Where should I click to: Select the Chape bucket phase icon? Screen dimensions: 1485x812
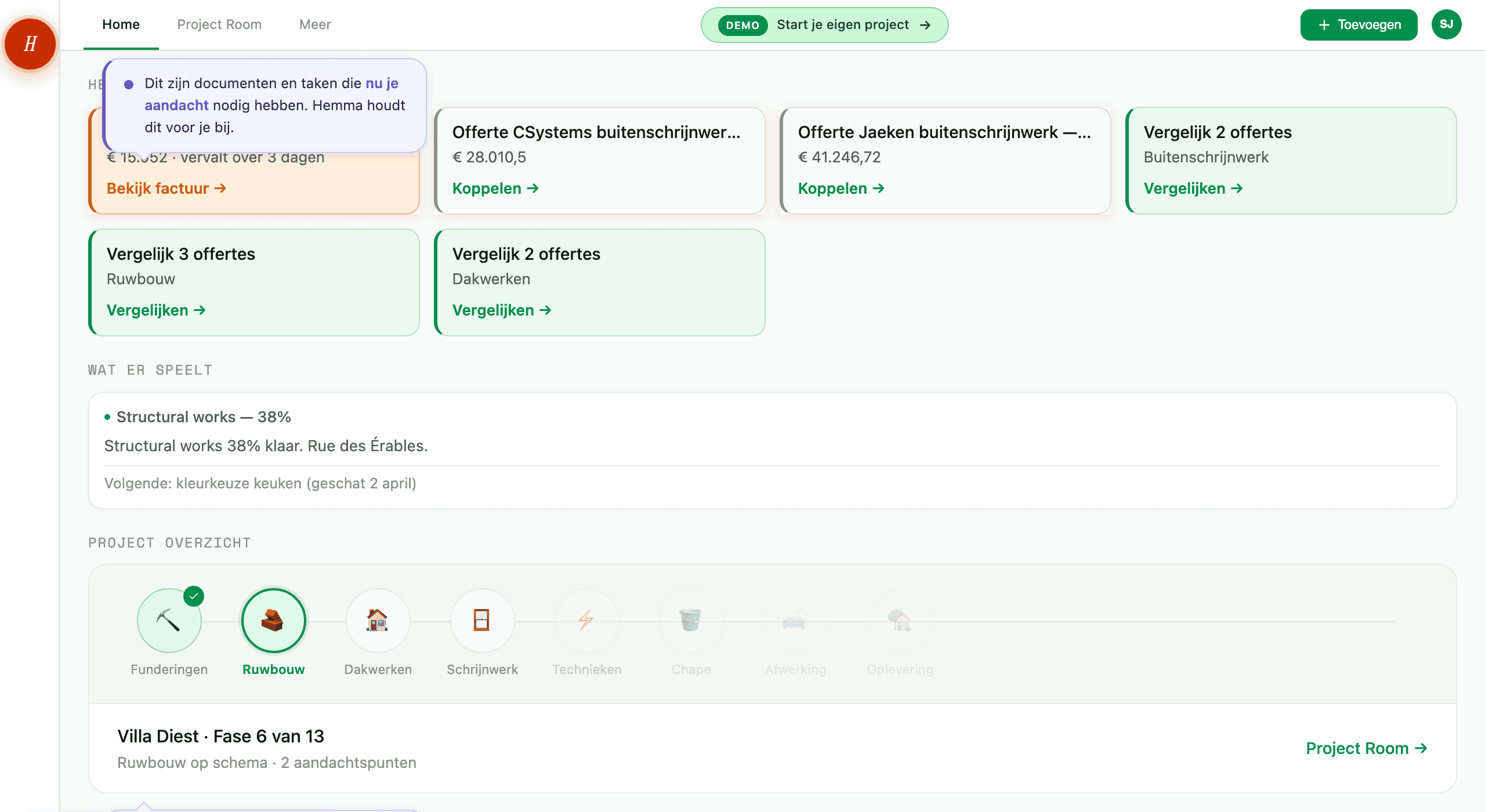point(691,621)
